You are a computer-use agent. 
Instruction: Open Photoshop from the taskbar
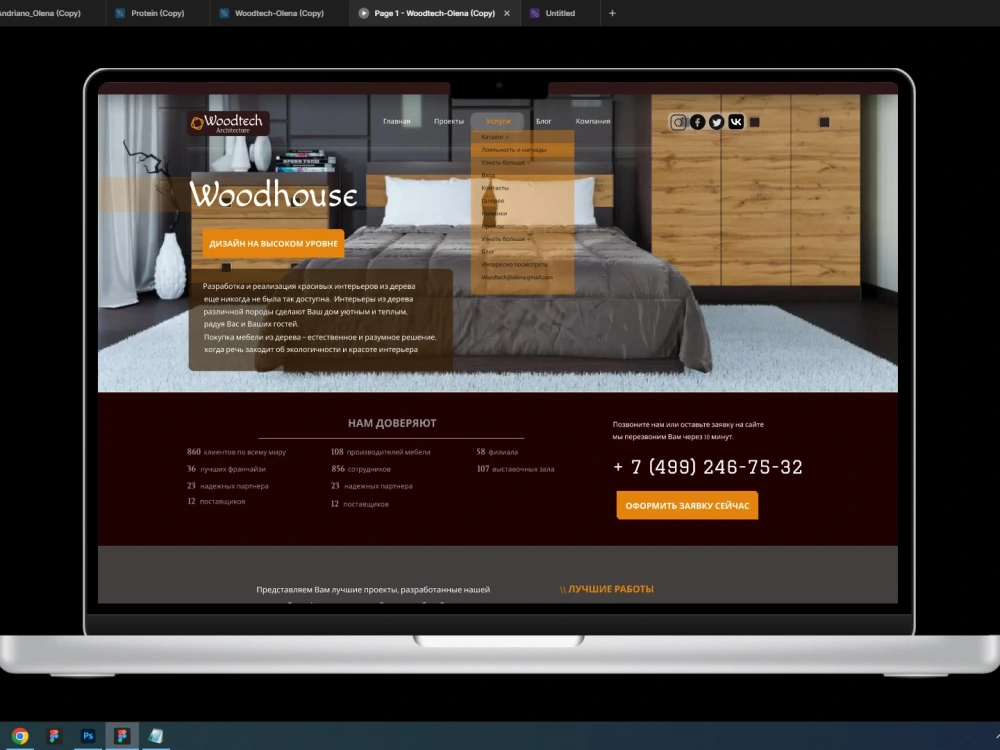(x=88, y=736)
